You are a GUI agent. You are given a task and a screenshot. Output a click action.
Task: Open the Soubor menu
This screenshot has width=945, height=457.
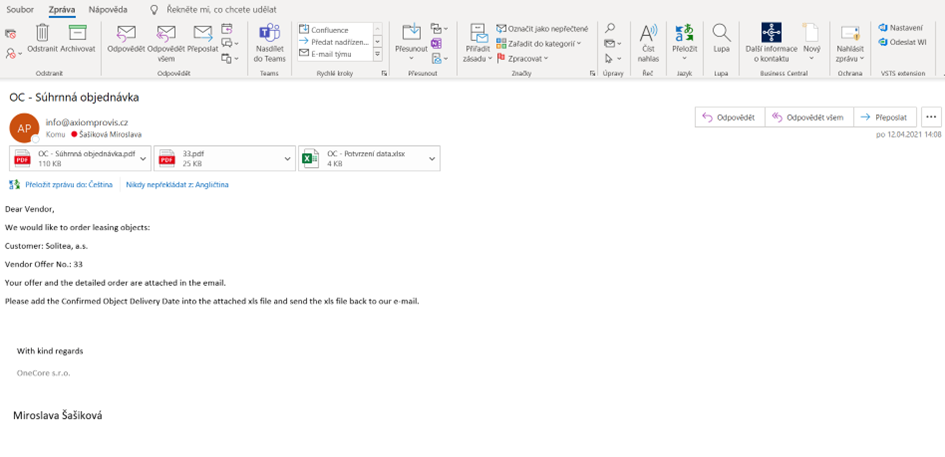(20, 9)
